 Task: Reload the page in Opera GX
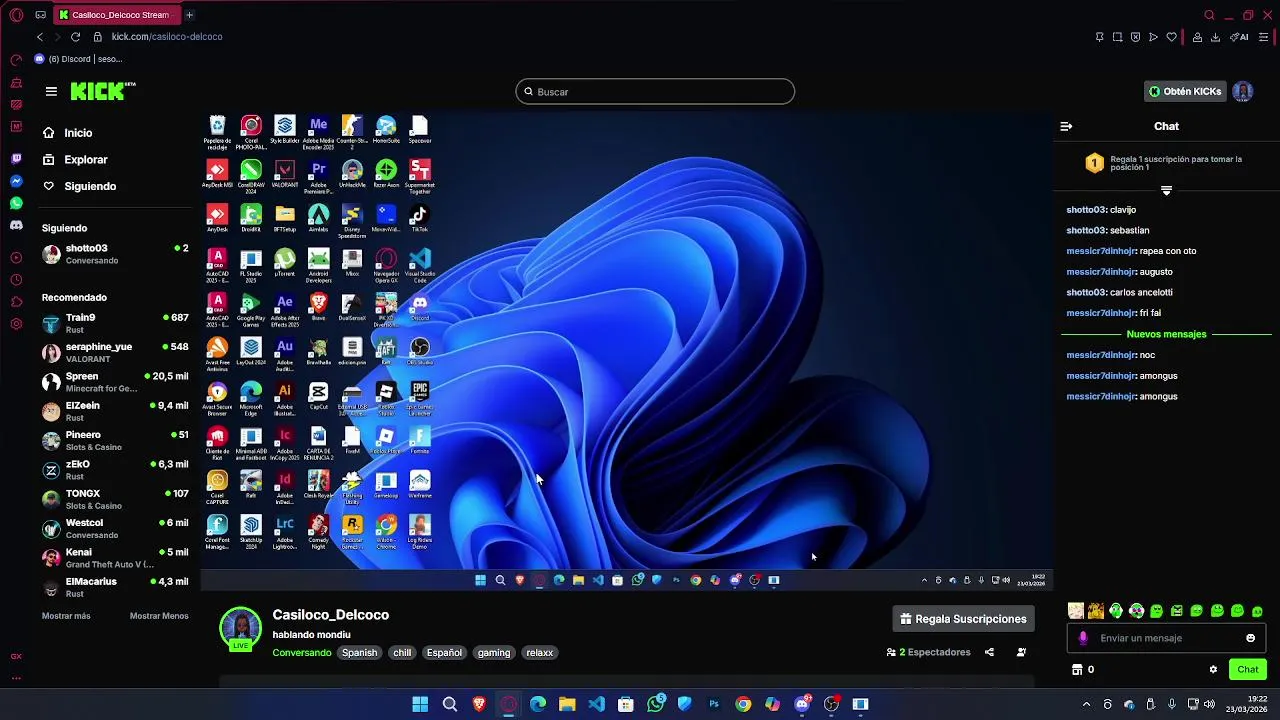click(x=75, y=37)
